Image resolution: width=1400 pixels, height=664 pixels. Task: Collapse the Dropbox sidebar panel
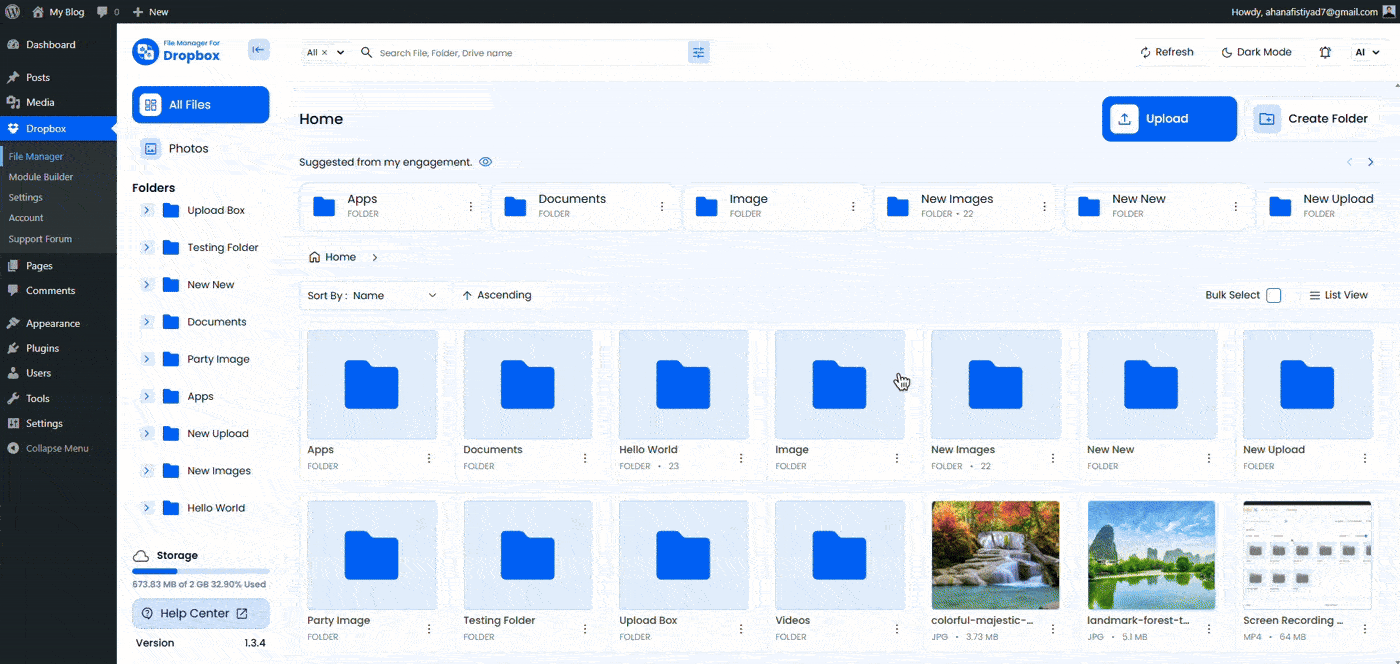point(258,50)
